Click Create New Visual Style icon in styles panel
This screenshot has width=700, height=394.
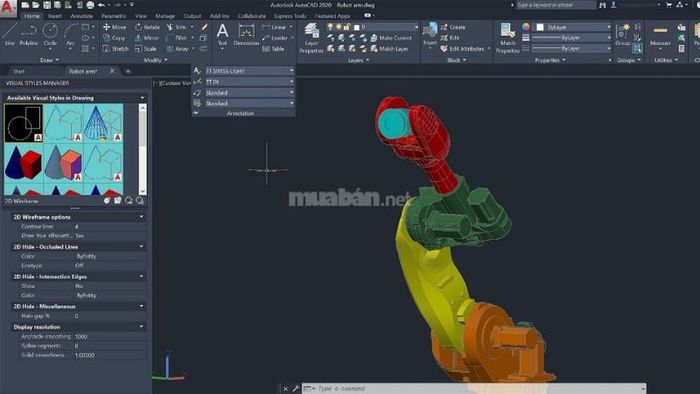click(107, 201)
